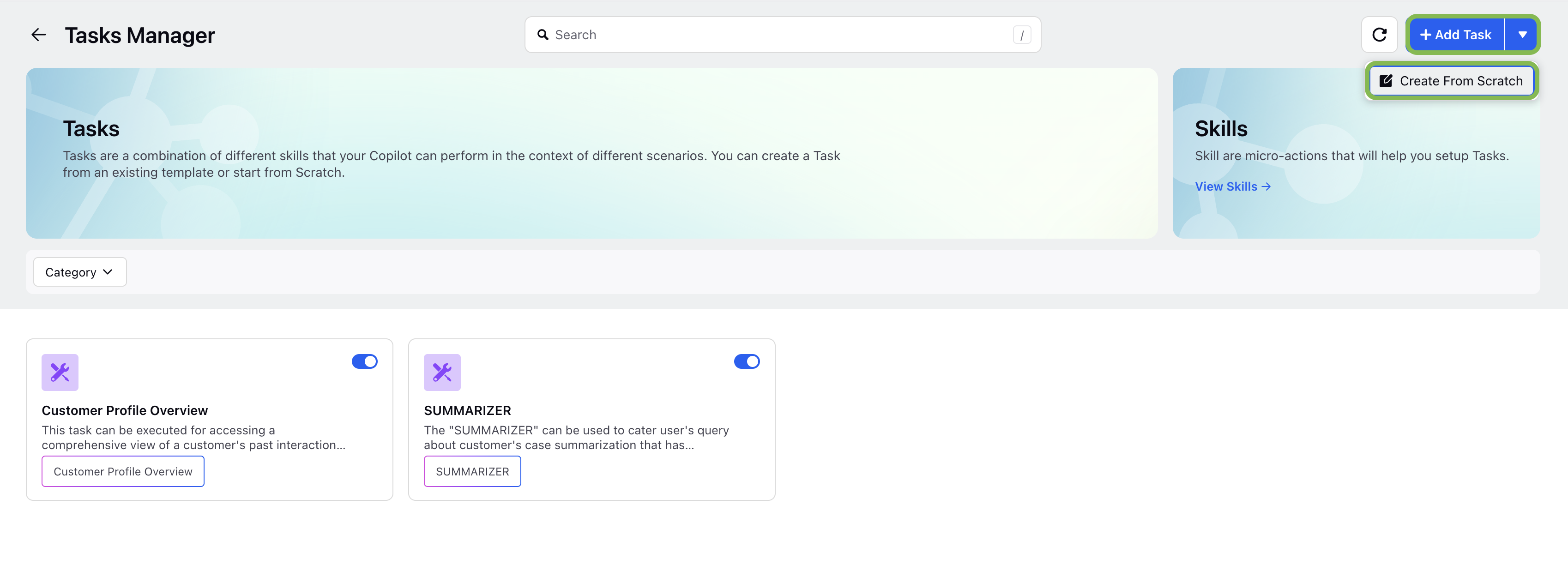Open the SUMMARIZER card title
This screenshot has height=571, width=1568.
coord(467,410)
